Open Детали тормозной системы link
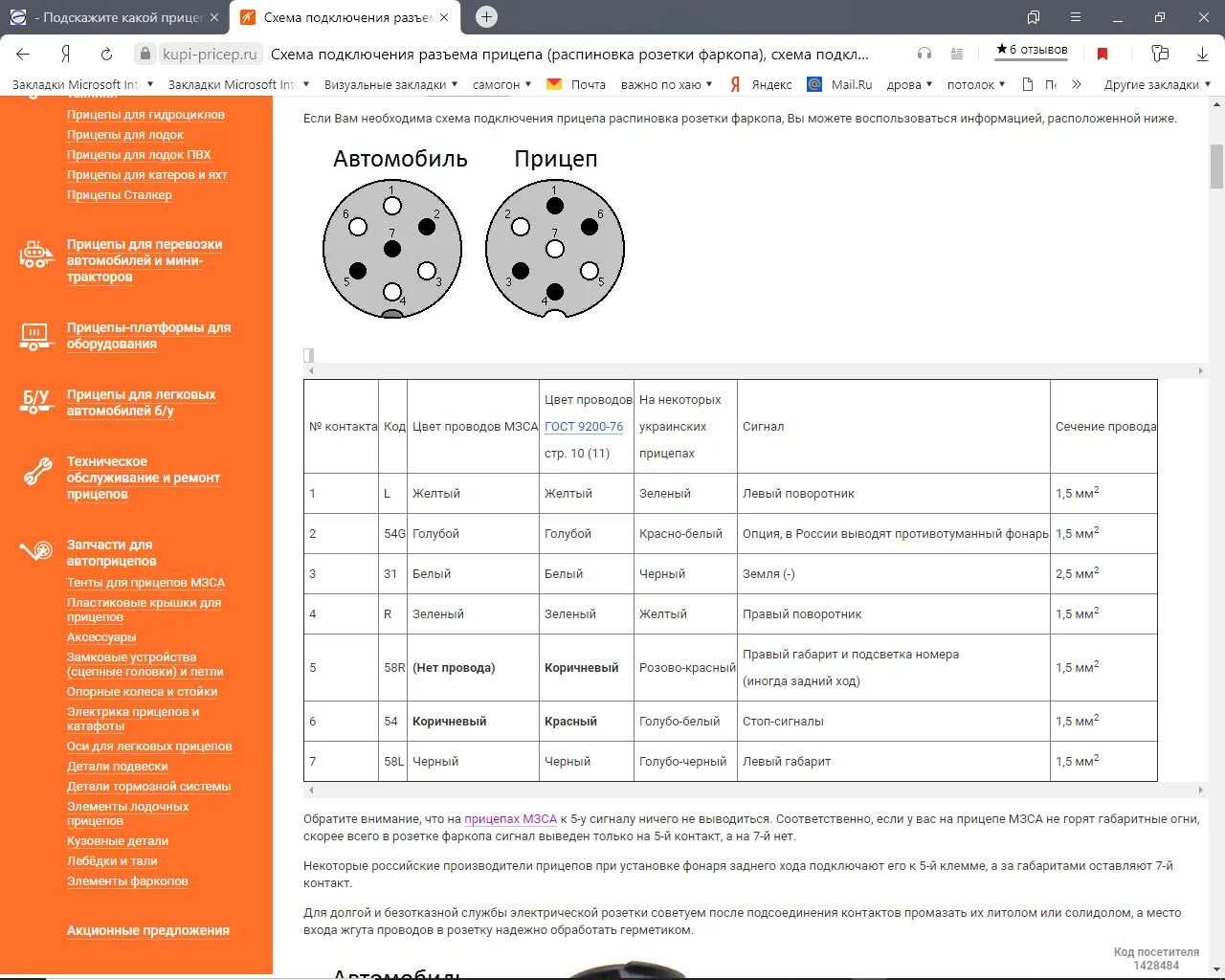The image size is (1225, 980). 148,787
